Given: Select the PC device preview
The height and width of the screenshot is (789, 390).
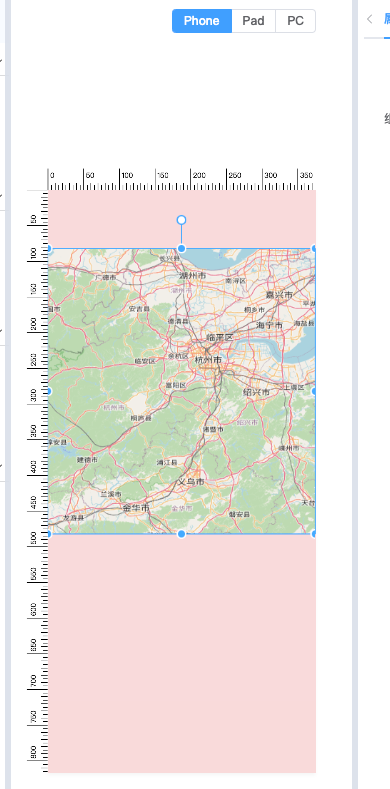Looking at the screenshot, I should pos(295,21).
